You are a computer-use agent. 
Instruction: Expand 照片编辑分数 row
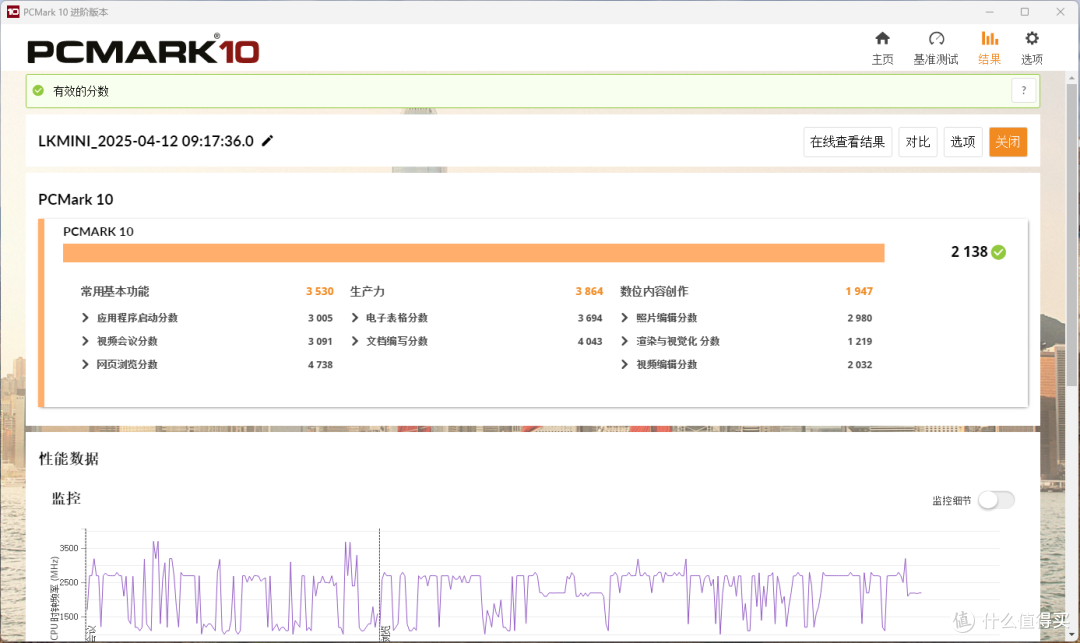point(625,317)
